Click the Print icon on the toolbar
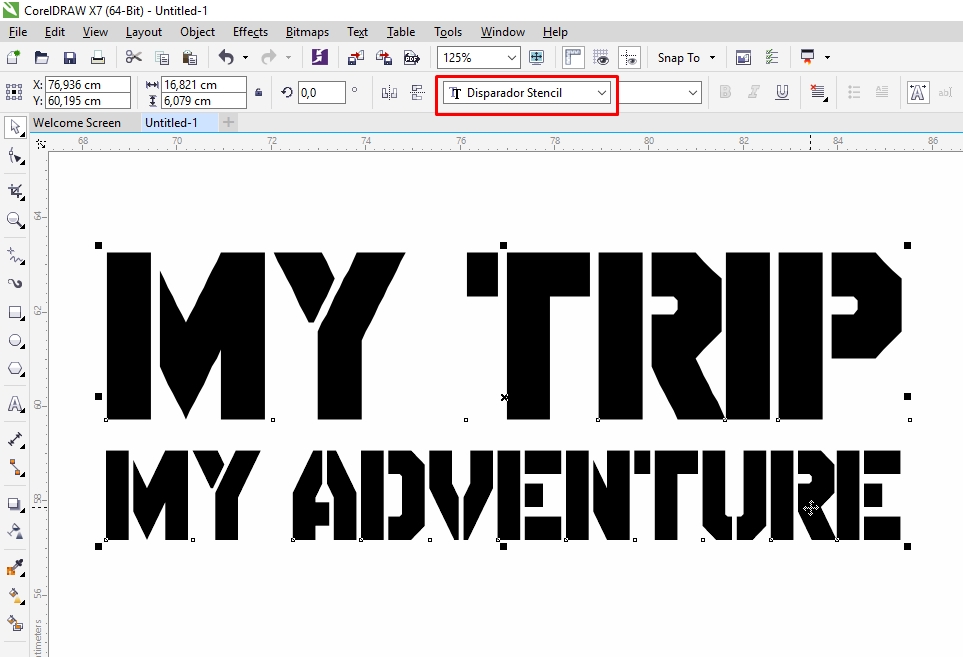963x657 pixels. [x=97, y=57]
